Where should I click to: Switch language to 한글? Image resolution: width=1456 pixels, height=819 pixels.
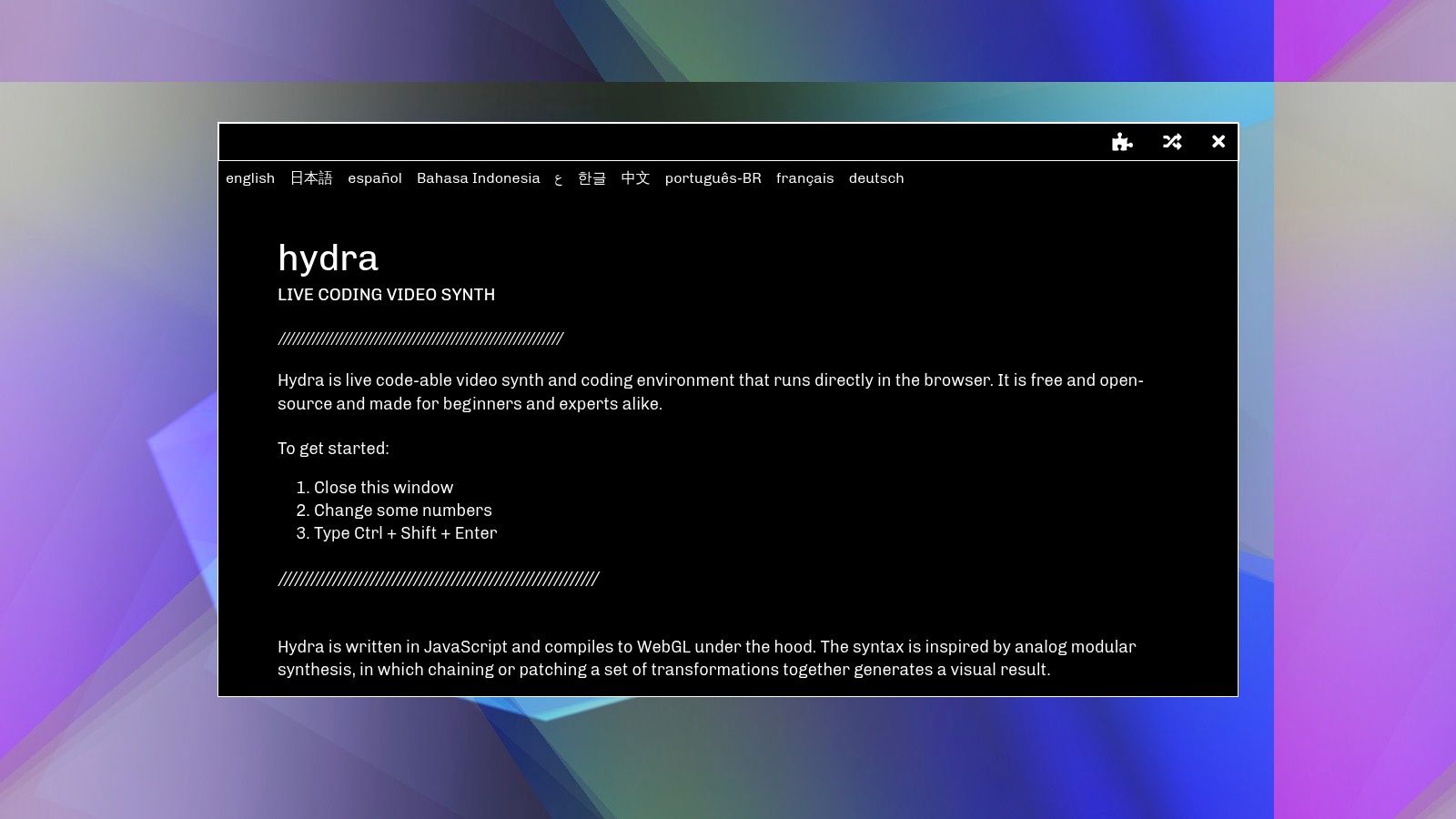[591, 178]
